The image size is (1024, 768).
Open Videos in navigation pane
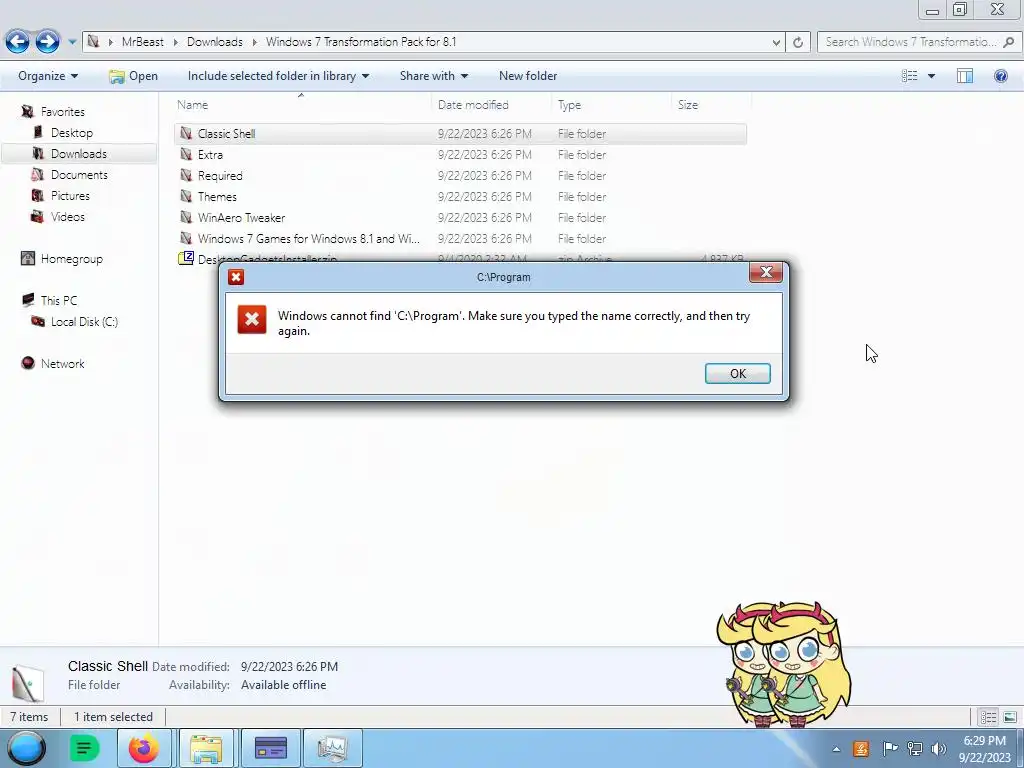point(67,216)
